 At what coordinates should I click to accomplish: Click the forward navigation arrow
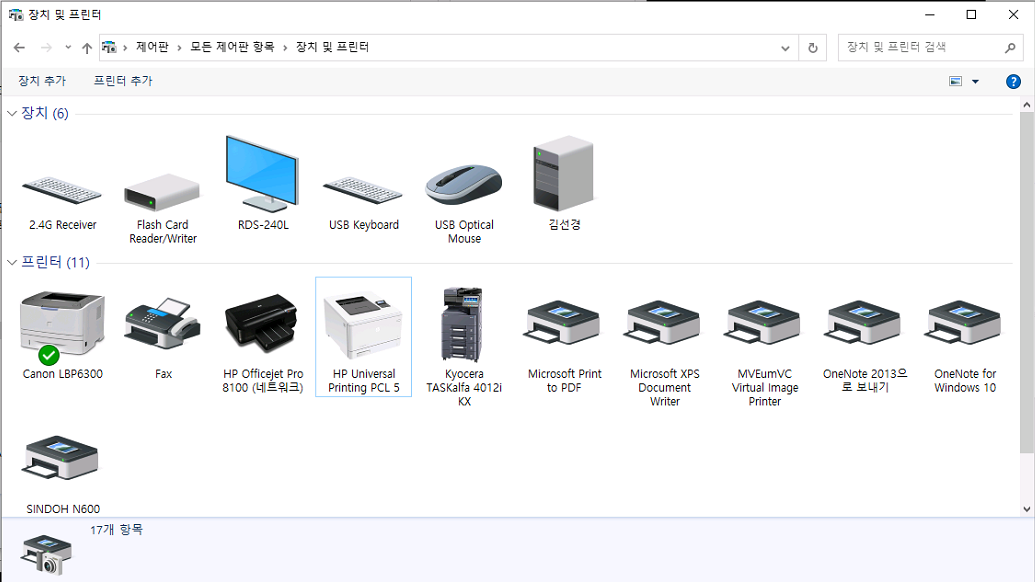coord(46,48)
